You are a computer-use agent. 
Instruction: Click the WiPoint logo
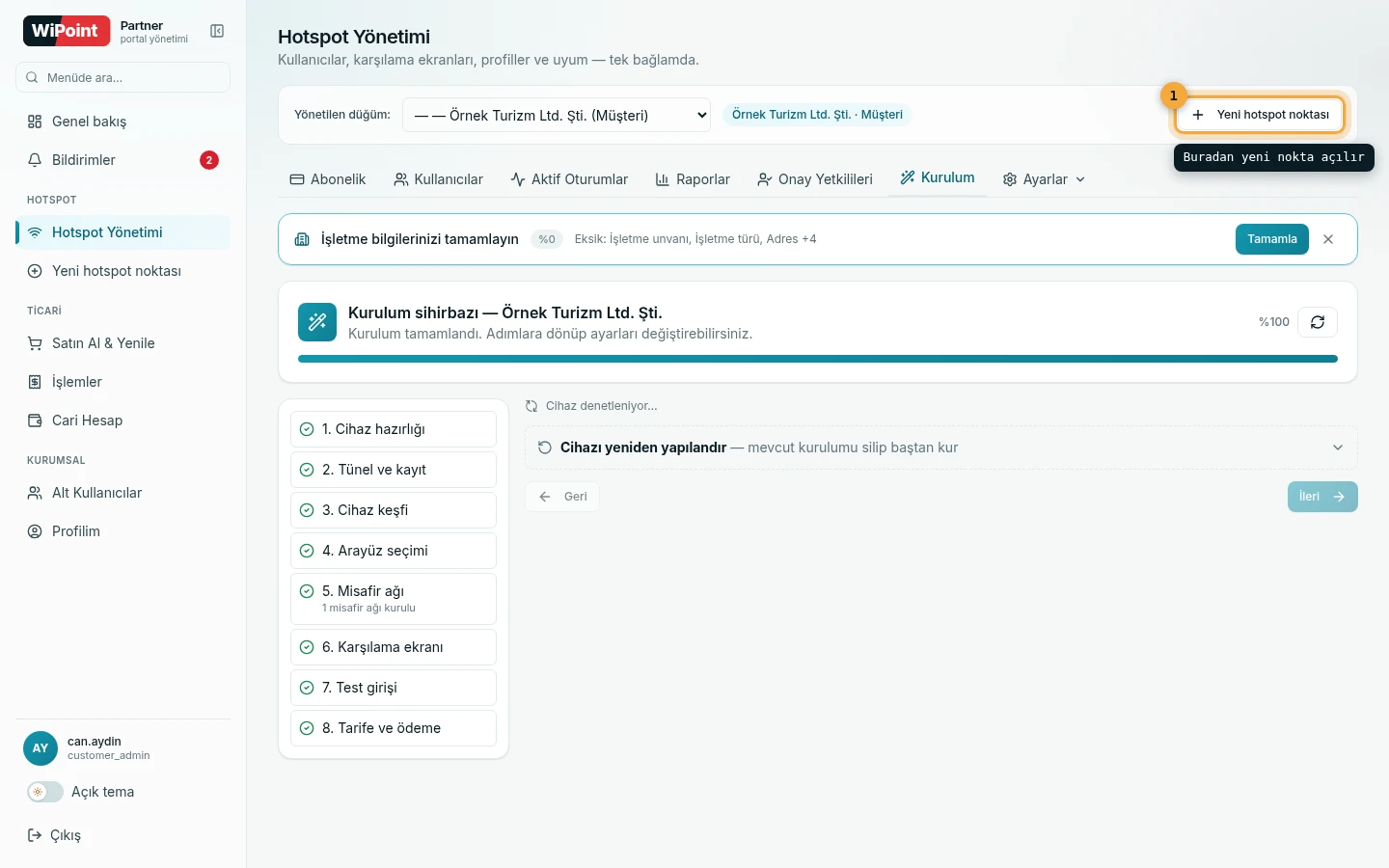pyautogui.click(x=67, y=31)
